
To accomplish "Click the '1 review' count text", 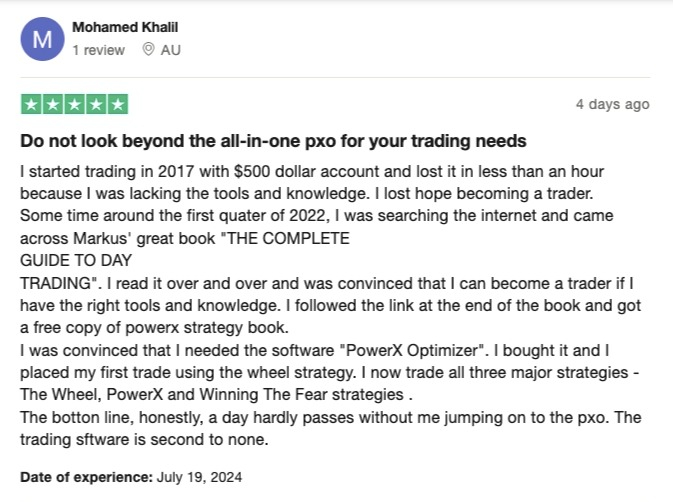I will pyautogui.click(x=99, y=50).
